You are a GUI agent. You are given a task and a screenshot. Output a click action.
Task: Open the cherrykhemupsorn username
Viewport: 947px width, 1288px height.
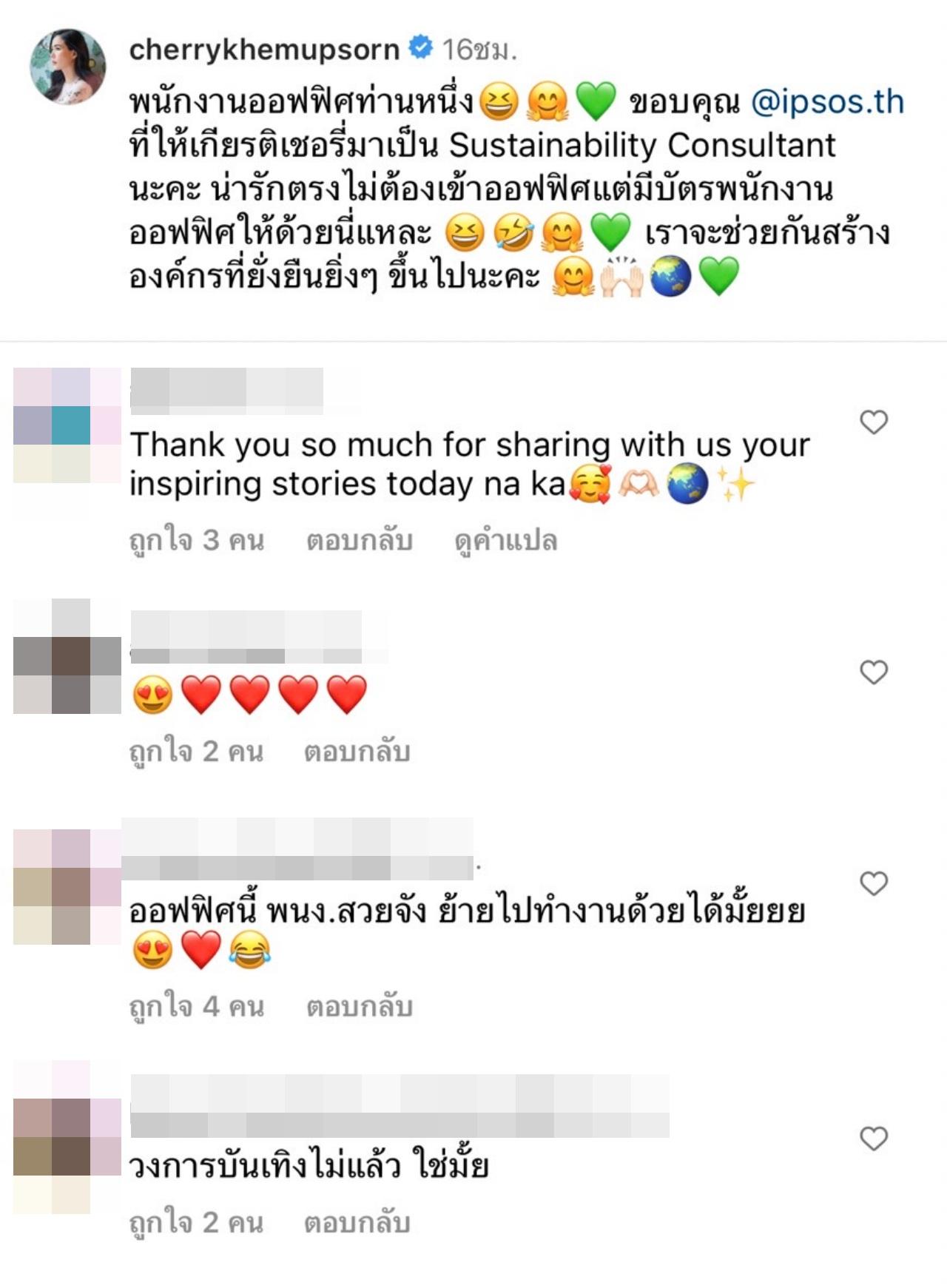point(264,50)
